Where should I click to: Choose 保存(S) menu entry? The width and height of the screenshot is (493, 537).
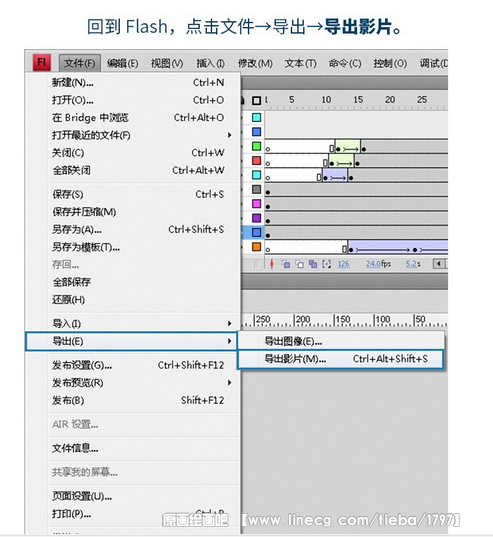(x=132, y=194)
